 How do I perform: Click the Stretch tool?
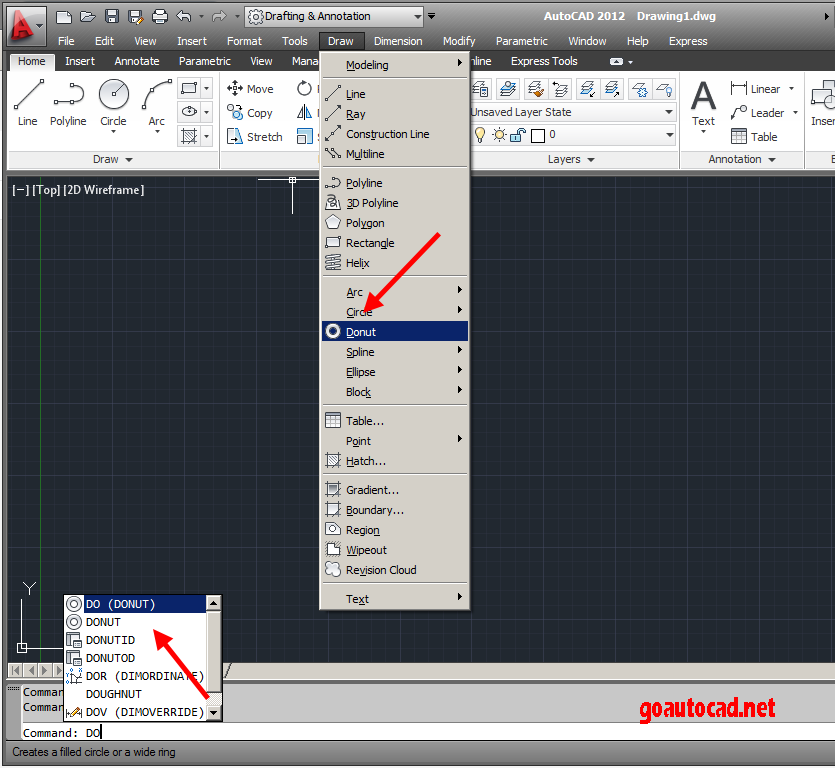(255, 136)
